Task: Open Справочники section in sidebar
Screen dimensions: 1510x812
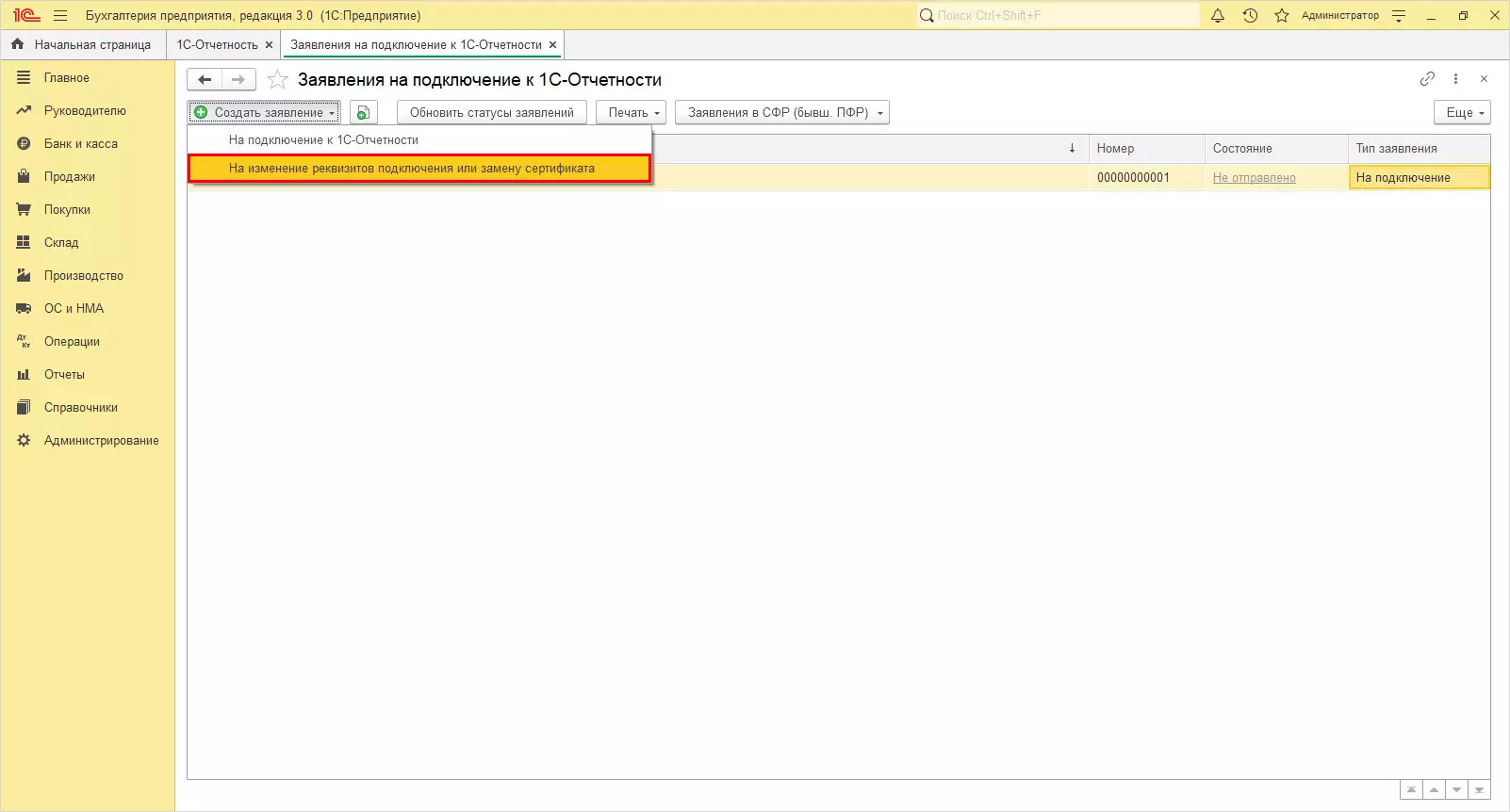Action: [87, 408]
